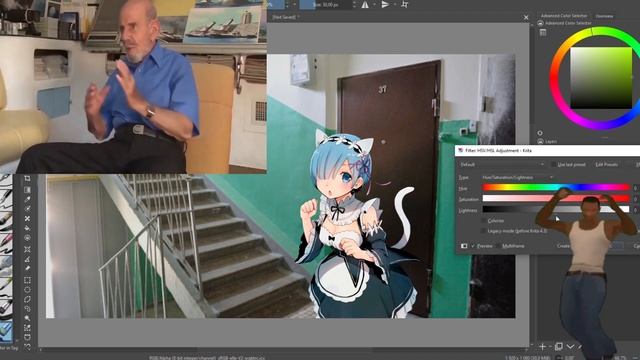Open the Type Hue/Saturation/Lightness dropdown
Screen dimensions: 640x360
tap(518, 178)
